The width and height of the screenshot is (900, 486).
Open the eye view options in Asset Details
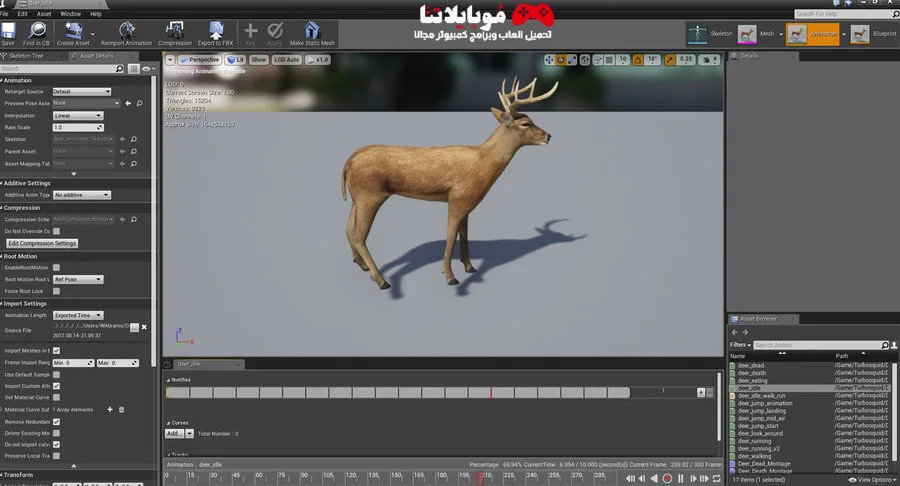pos(147,68)
